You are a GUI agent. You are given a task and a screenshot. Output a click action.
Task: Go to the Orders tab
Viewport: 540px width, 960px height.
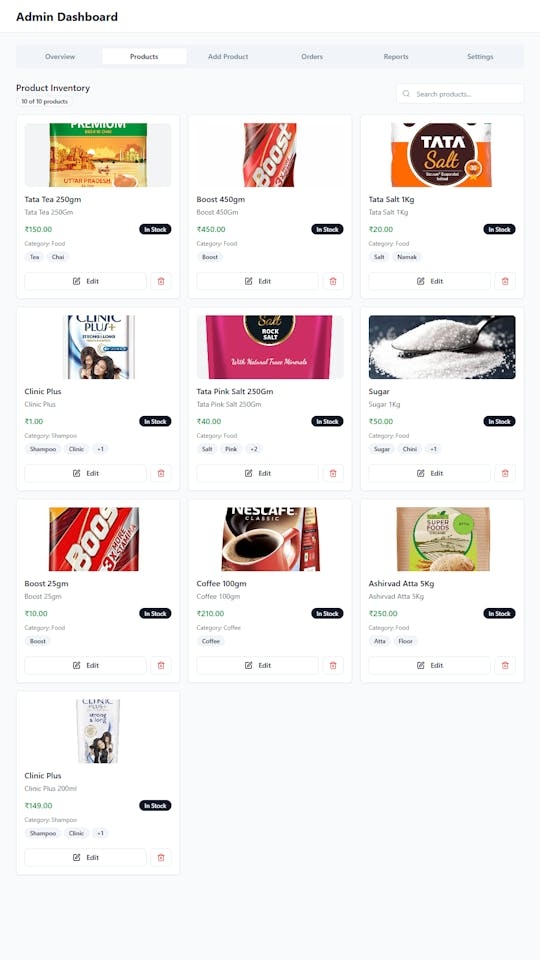click(312, 56)
